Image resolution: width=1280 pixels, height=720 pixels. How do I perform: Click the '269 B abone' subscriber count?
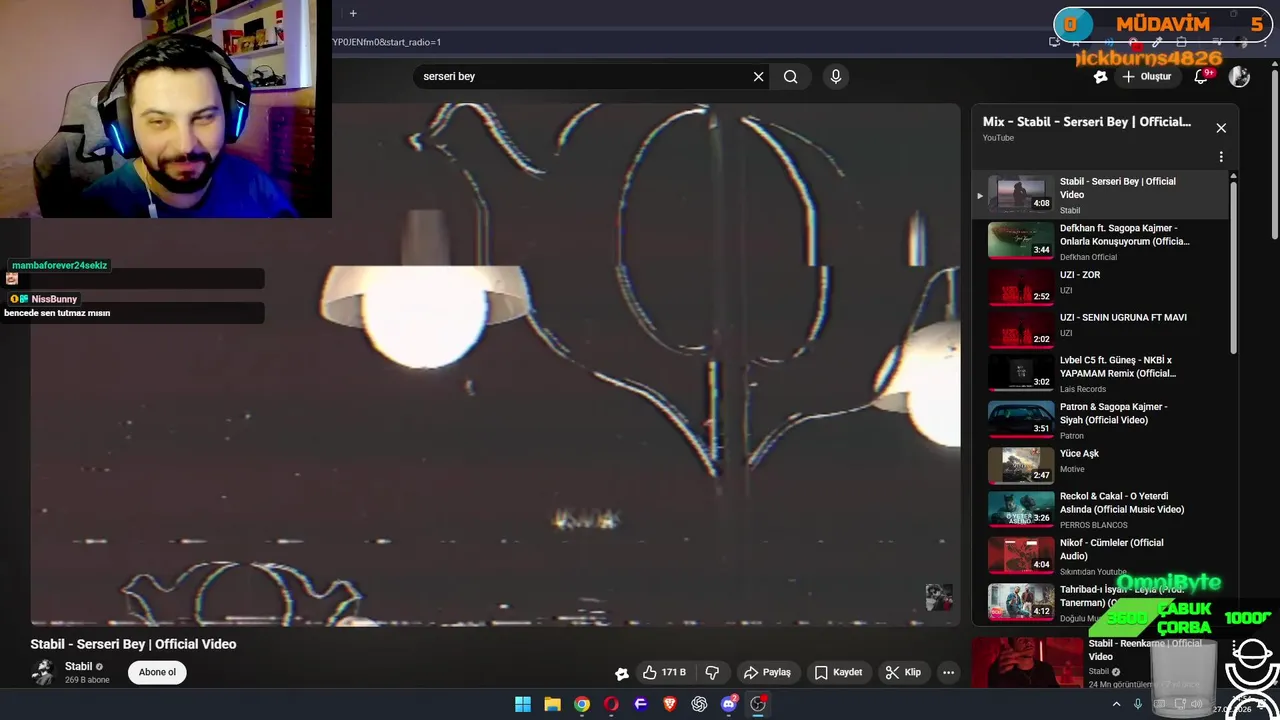point(87,680)
